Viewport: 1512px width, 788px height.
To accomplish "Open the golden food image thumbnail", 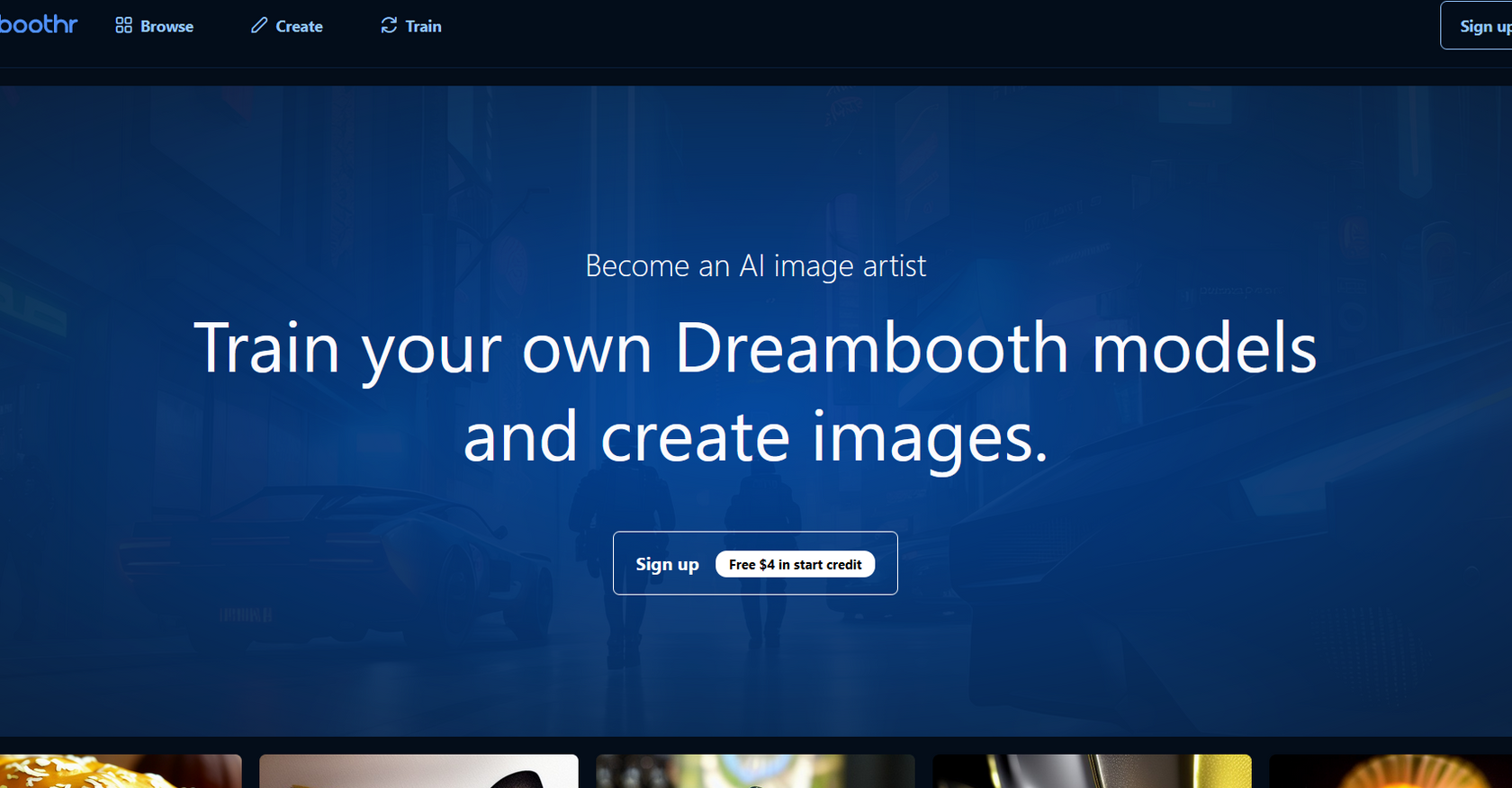I will pos(121,772).
